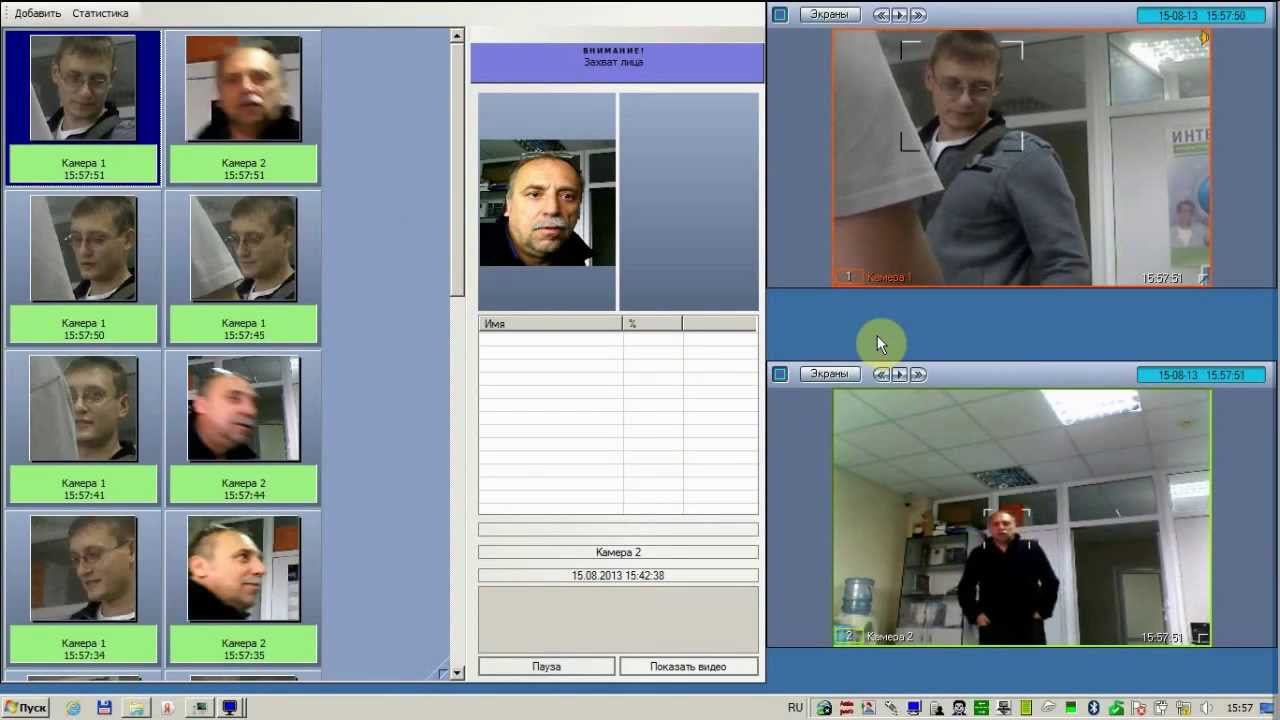
Task: Click the floppy disk save icon in taskbar
Action: pos(104,708)
